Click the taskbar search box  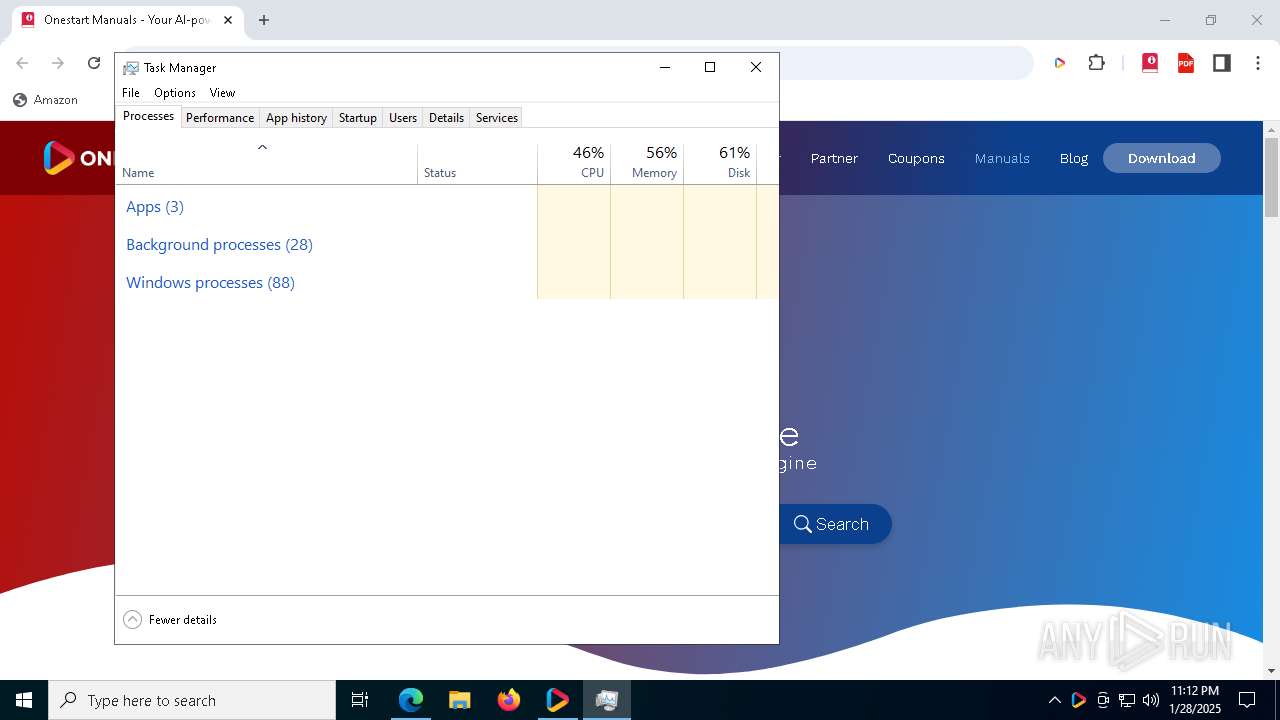point(192,700)
